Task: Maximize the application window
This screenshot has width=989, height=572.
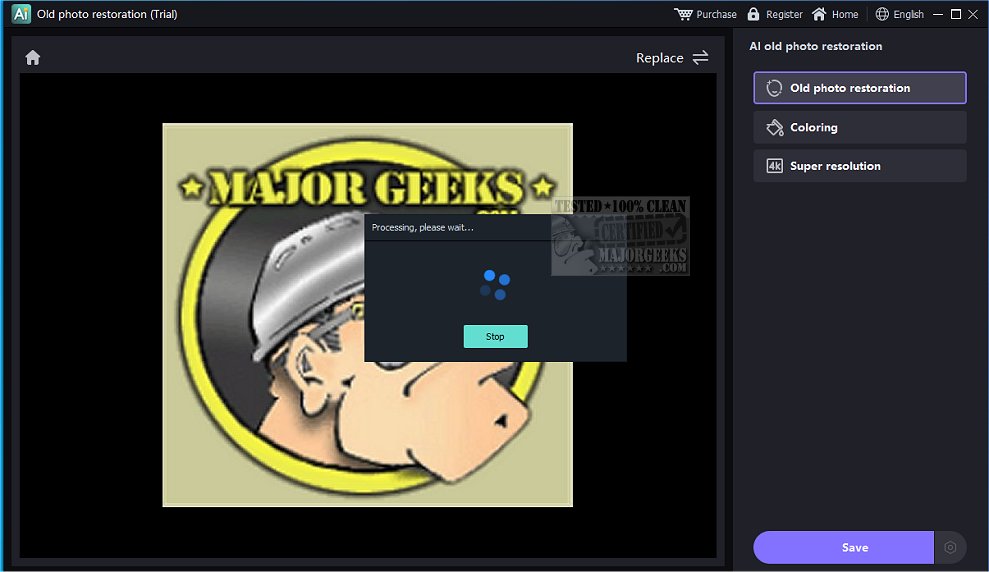Action: [x=956, y=14]
